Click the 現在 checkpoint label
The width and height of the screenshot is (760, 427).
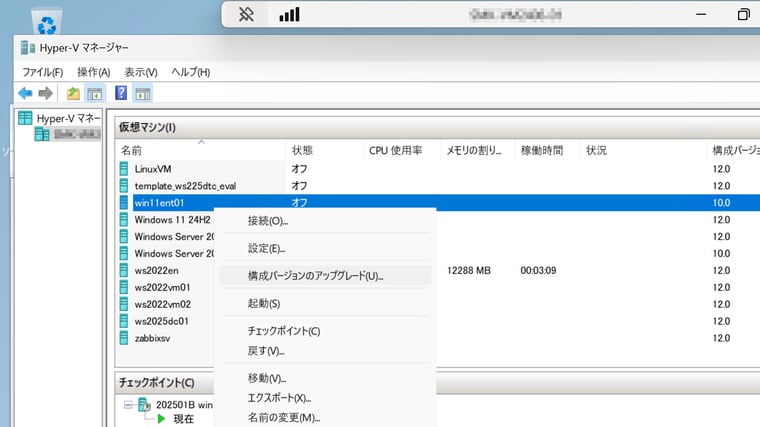(x=183, y=419)
